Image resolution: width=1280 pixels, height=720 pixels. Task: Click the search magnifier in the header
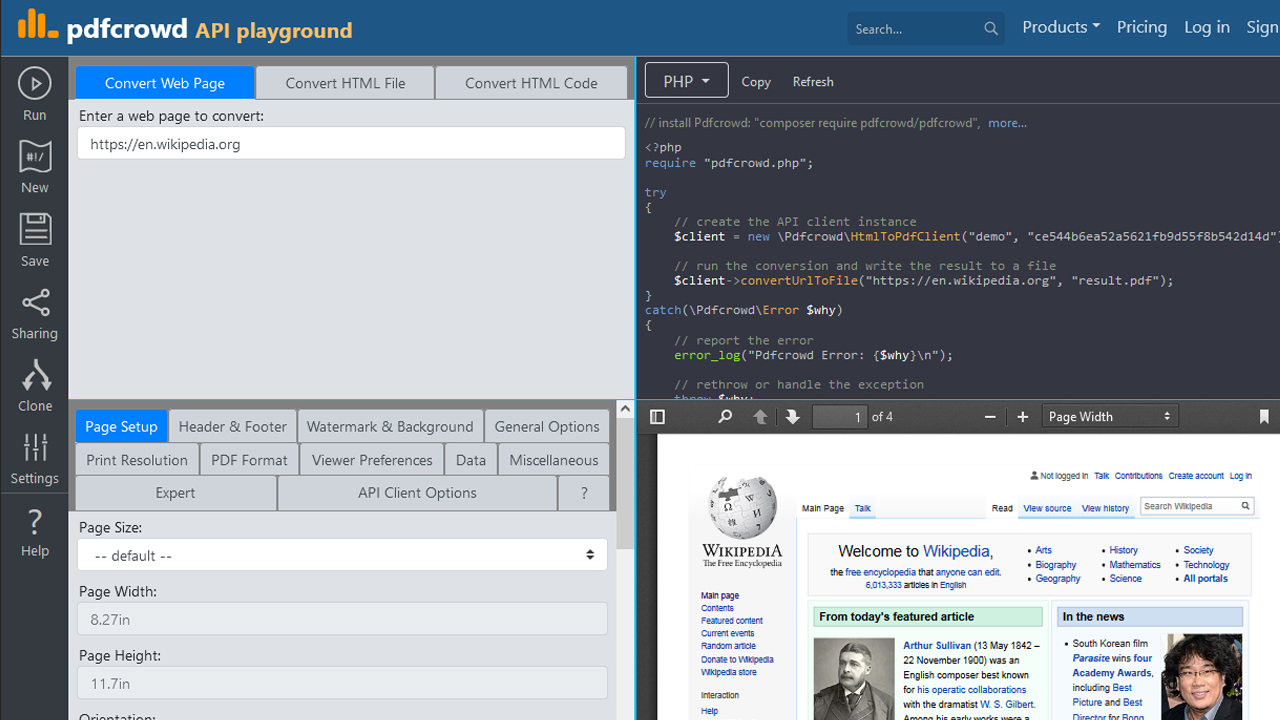(x=991, y=29)
